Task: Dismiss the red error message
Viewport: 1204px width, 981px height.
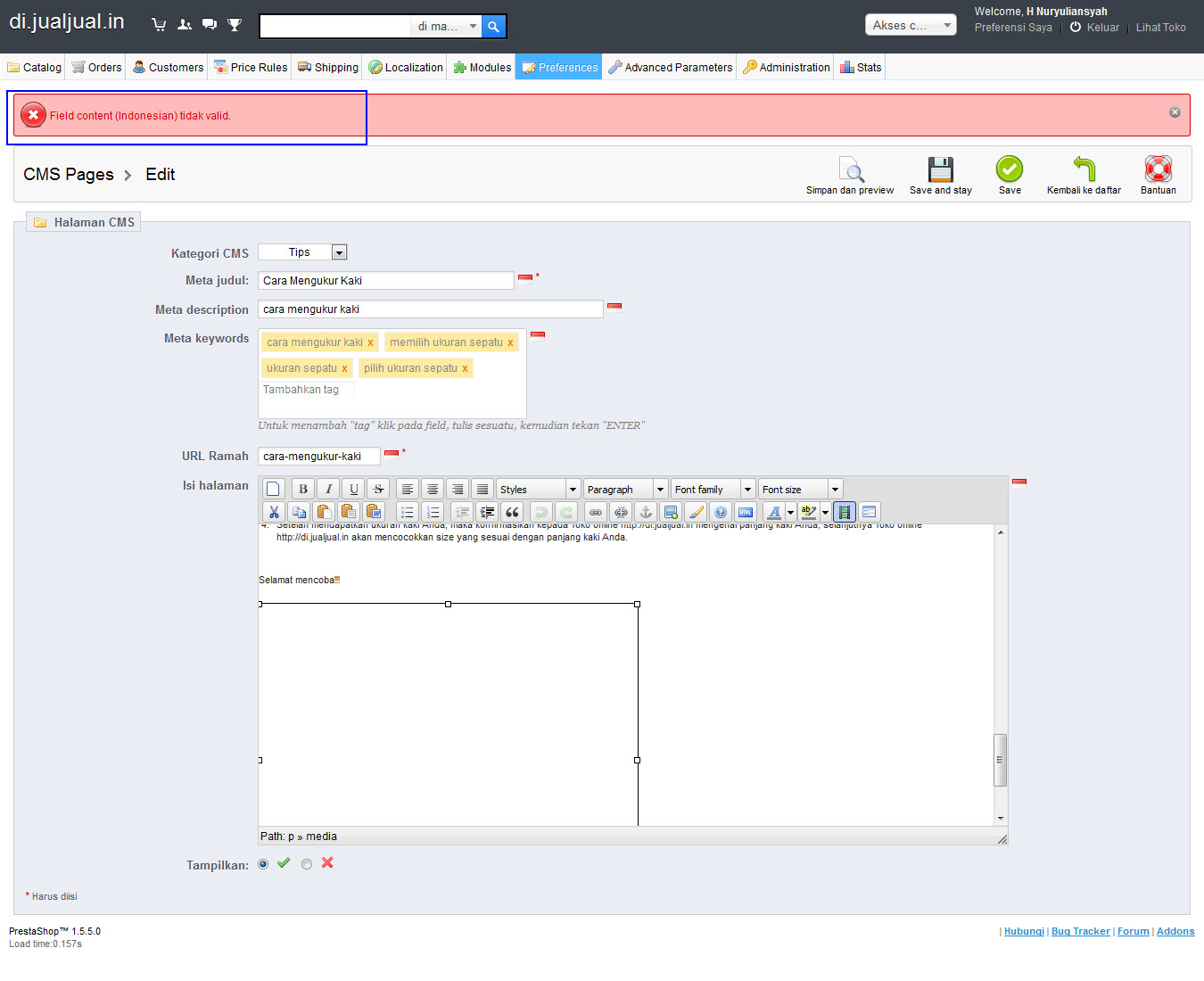Action: pos(1175,112)
